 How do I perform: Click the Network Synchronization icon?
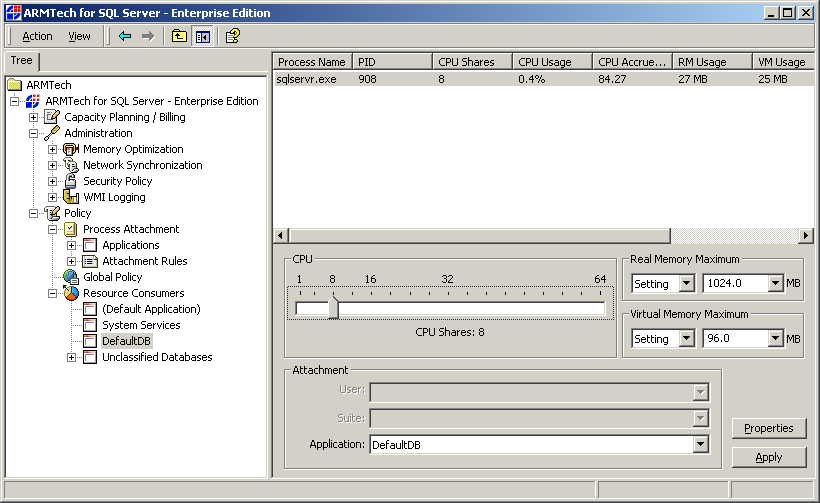[71, 165]
